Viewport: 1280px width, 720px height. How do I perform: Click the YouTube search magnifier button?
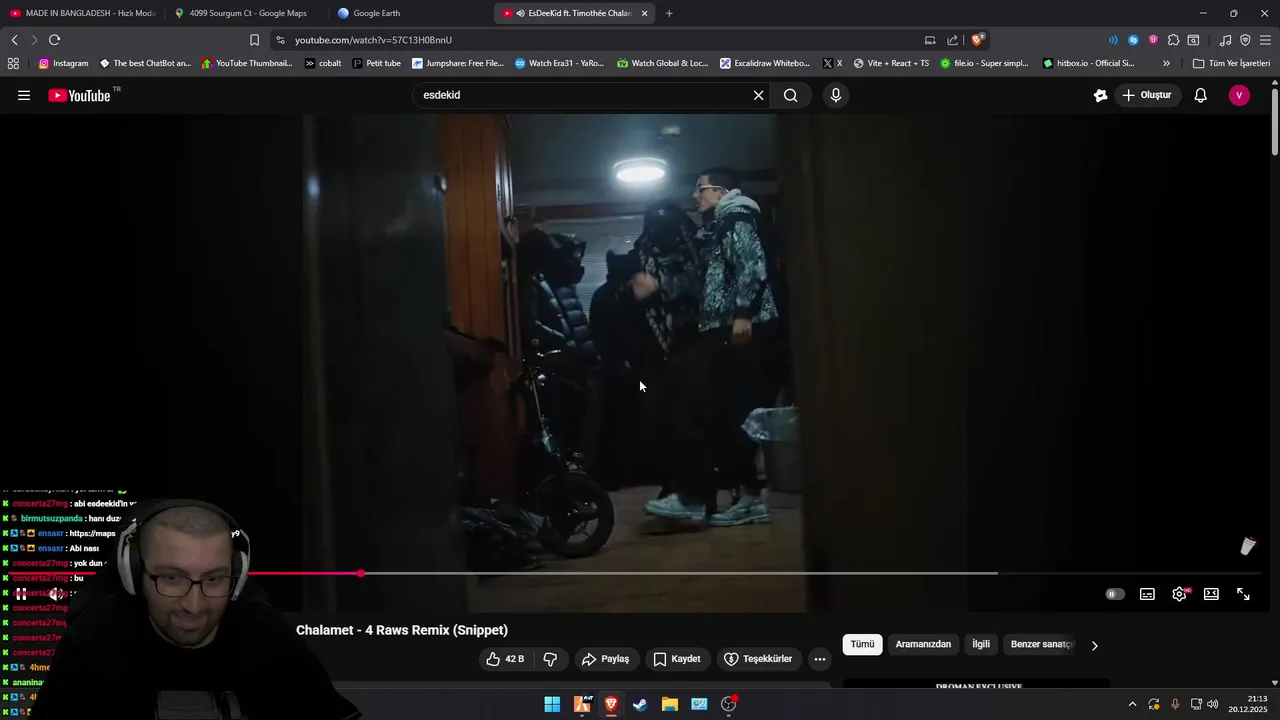791,96
